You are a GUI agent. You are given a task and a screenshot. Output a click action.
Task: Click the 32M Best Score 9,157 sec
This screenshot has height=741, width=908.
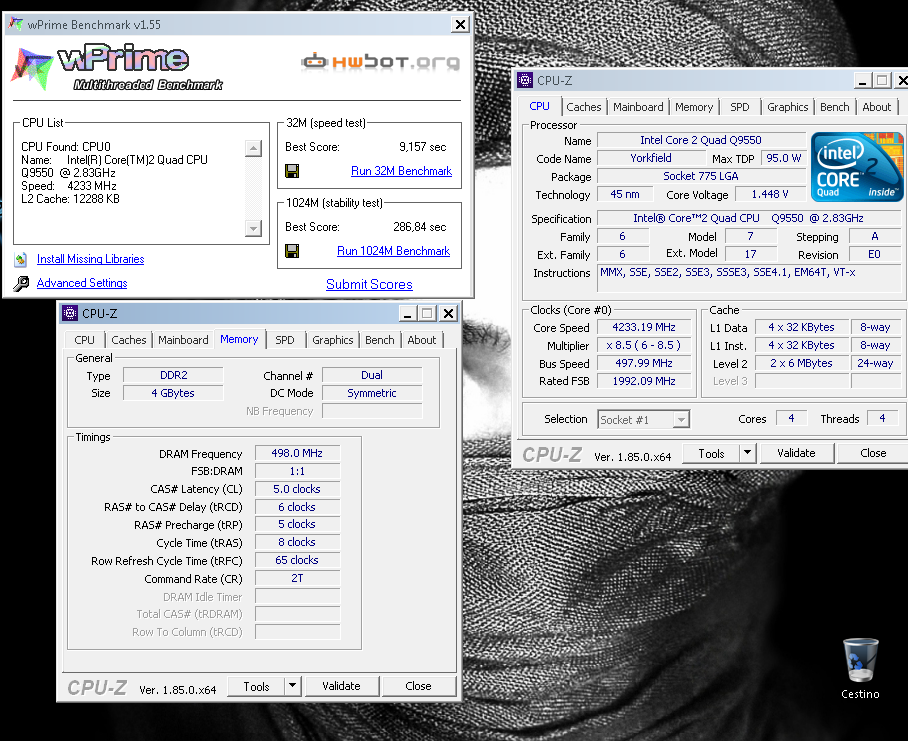(x=422, y=147)
